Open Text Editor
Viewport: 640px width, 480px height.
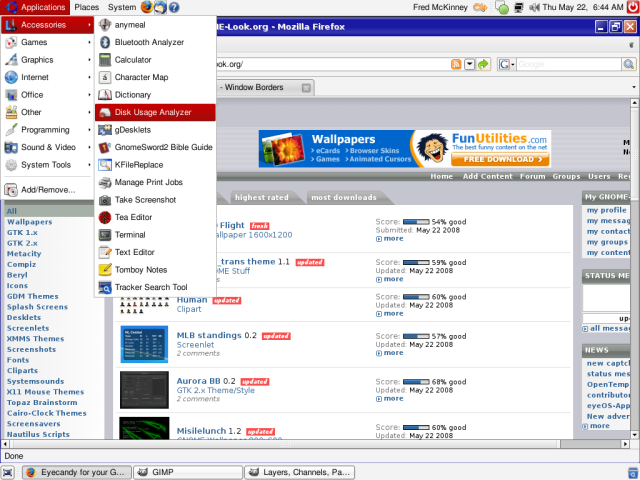pyautogui.click(x=155, y=252)
